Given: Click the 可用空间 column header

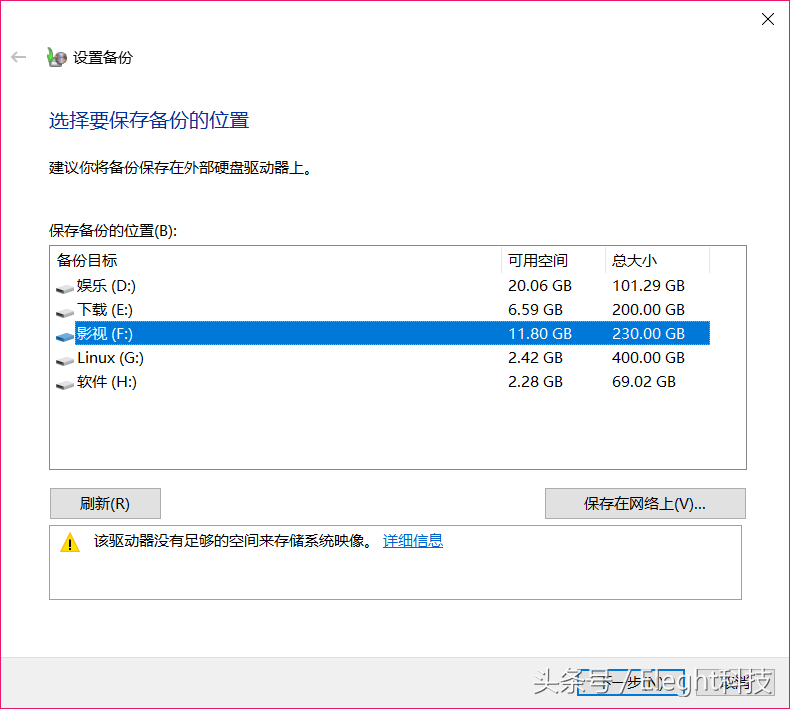Looking at the screenshot, I should pyautogui.click(x=553, y=261).
